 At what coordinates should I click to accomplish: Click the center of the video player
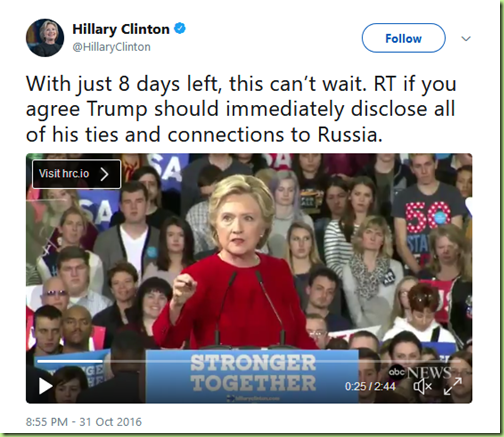(x=249, y=278)
